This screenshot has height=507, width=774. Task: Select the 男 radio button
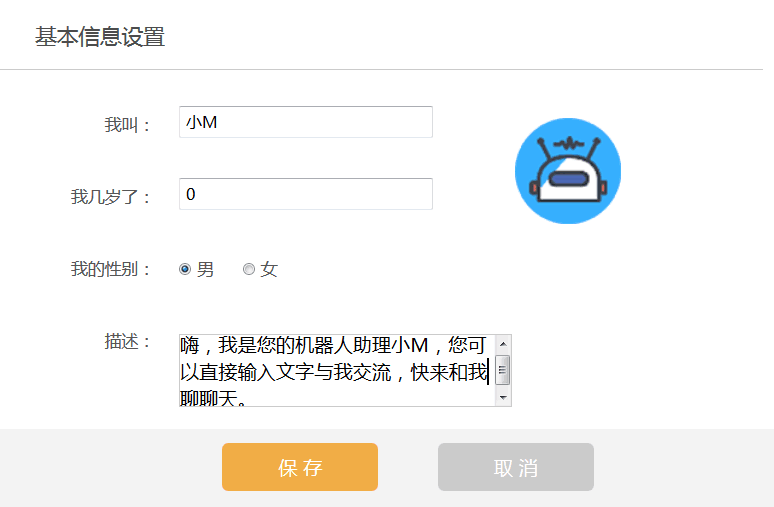185,269
